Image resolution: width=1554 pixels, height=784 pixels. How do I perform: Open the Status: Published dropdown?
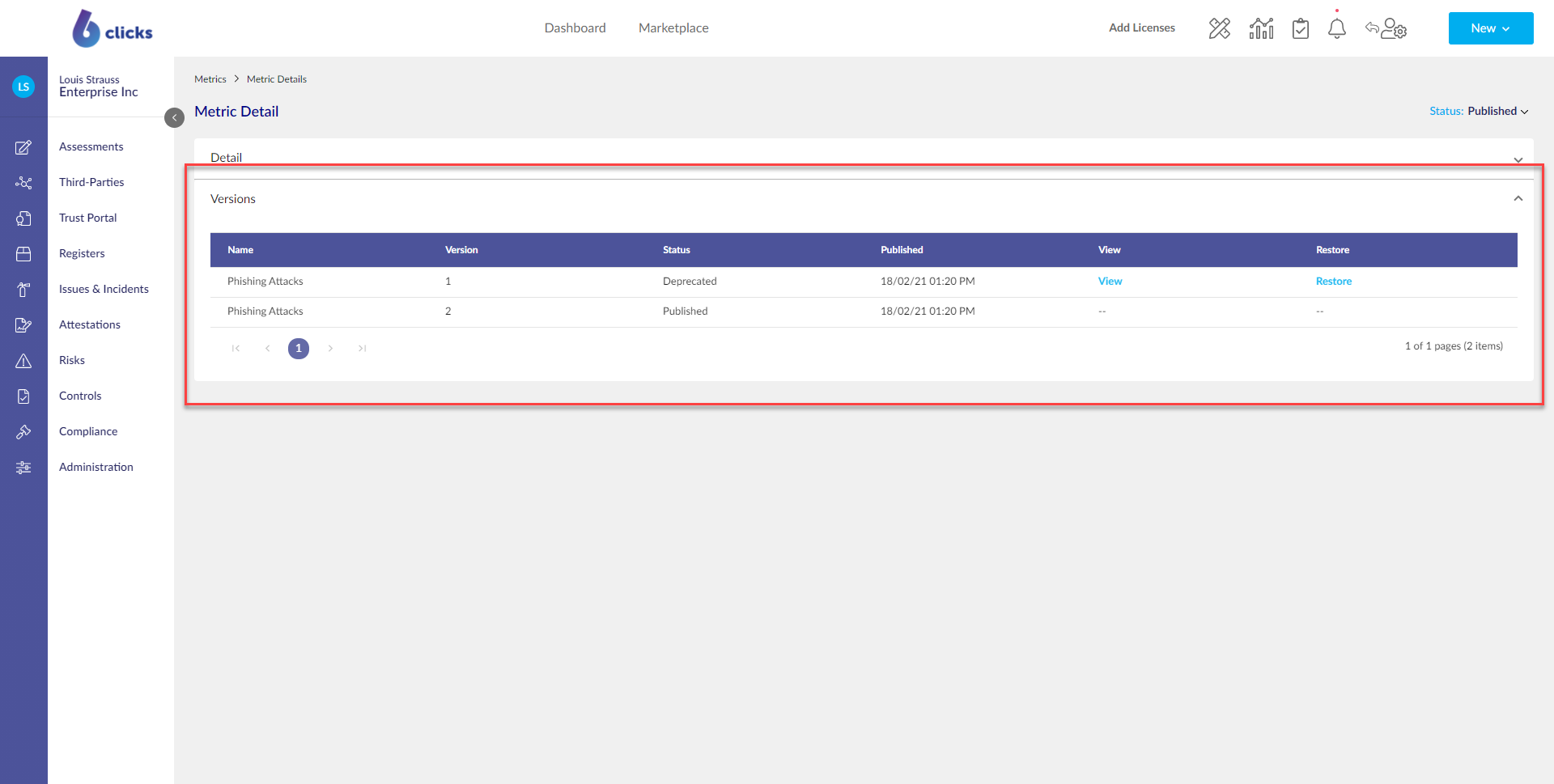1479,112
